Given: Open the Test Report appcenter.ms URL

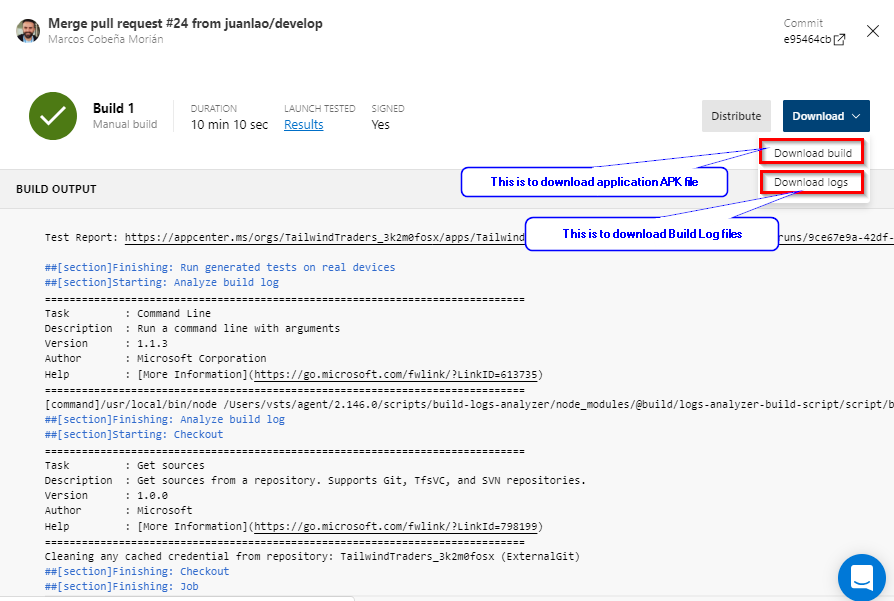Looking at the screenshot, I should point(325,237).
